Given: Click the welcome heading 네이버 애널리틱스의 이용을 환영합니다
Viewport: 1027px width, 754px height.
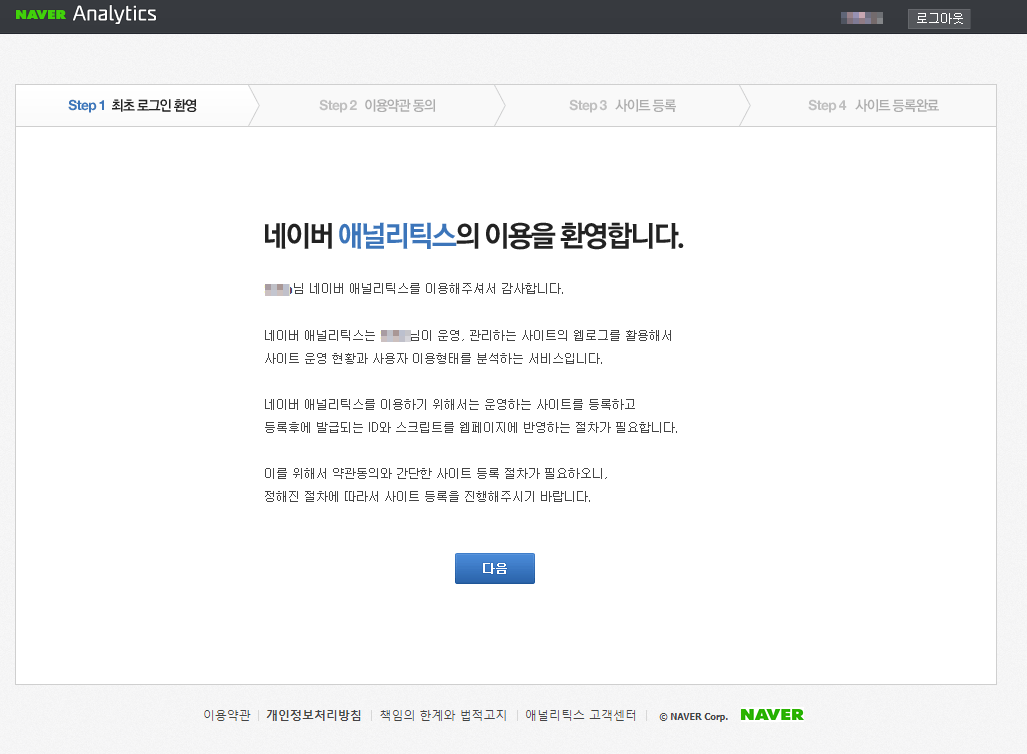Looking at the screenshot, I should [474, 236].
